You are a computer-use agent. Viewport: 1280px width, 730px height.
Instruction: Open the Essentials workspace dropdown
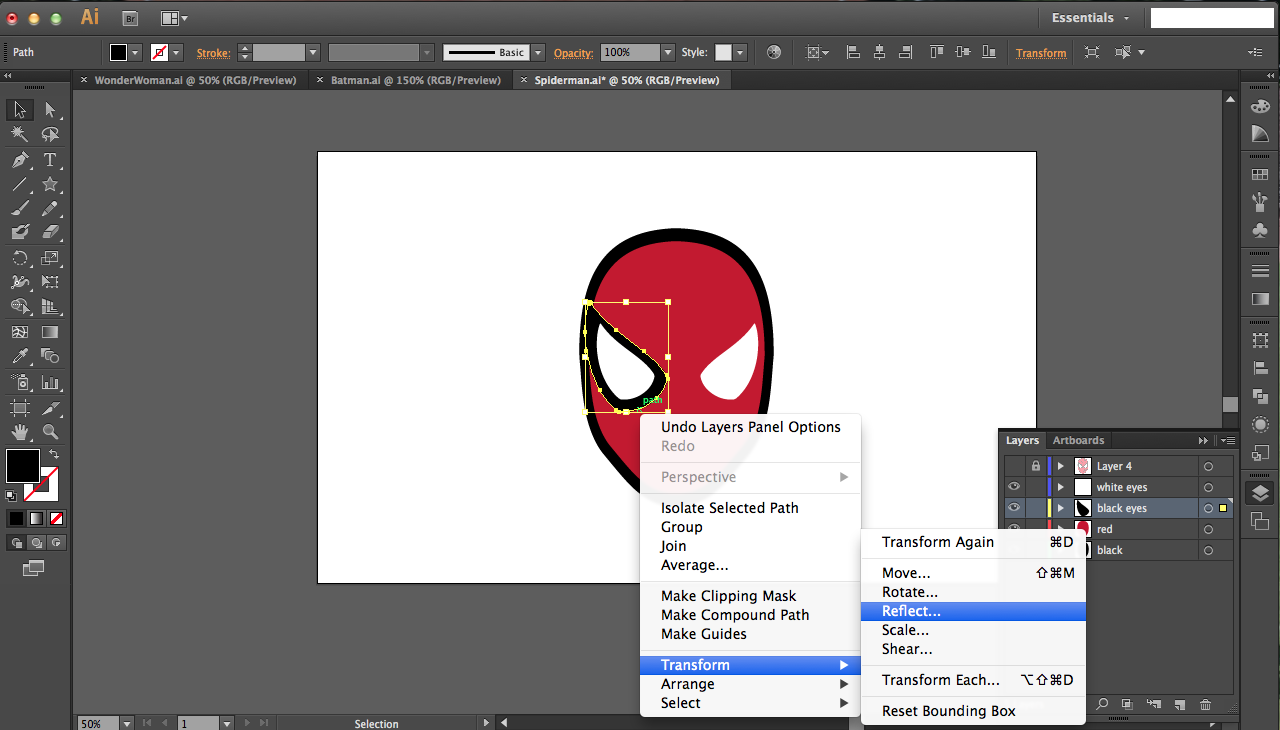pyautogui.click(x=1090, y=18)
